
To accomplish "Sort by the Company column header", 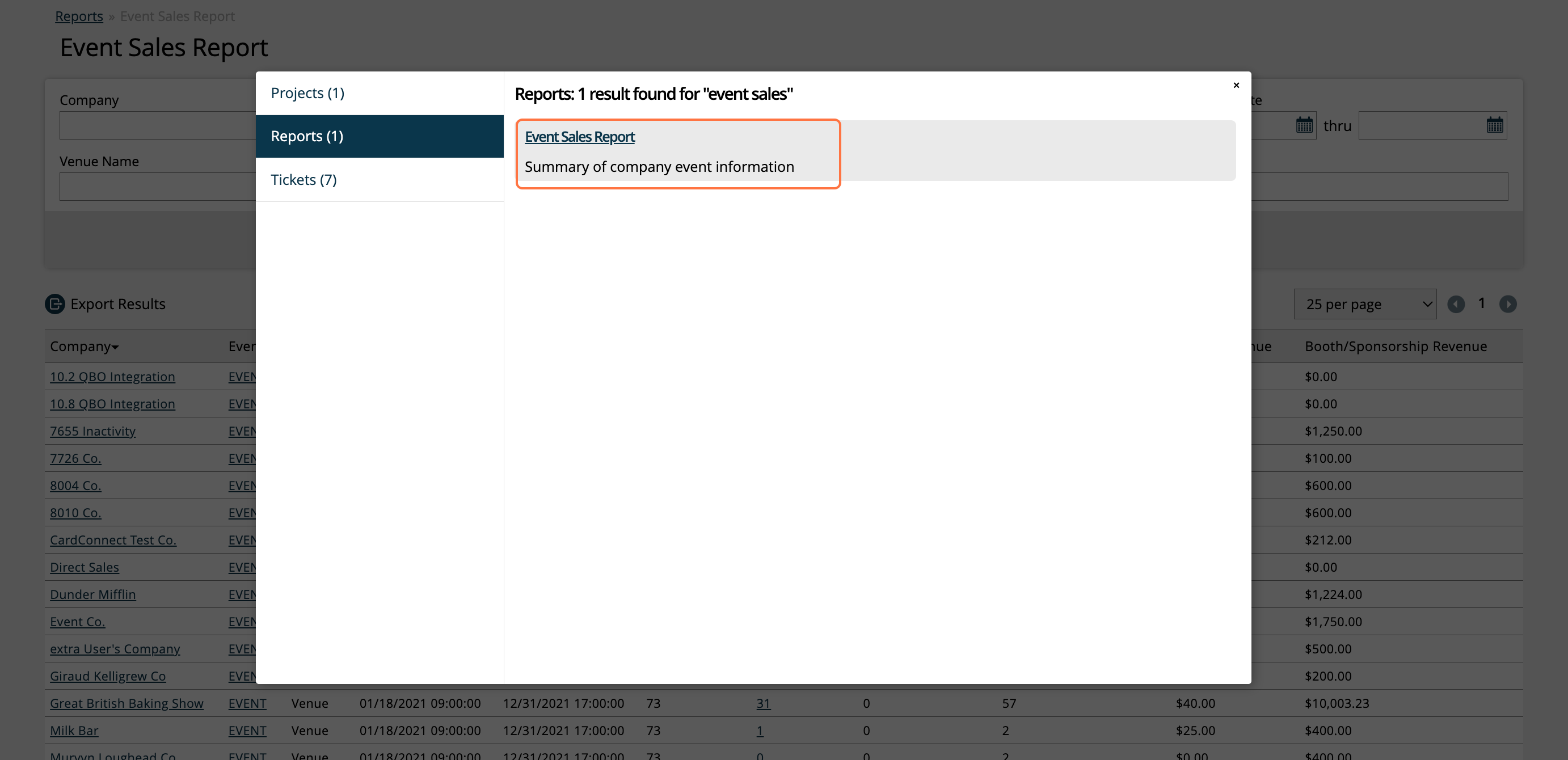I will click(84, 346).
